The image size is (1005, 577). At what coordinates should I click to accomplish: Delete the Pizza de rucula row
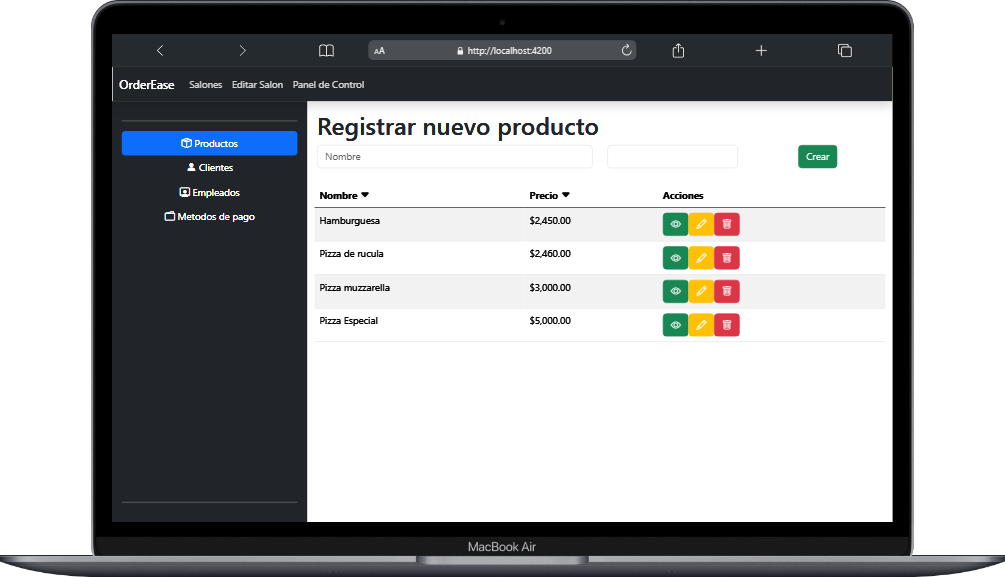click(727, 258)
